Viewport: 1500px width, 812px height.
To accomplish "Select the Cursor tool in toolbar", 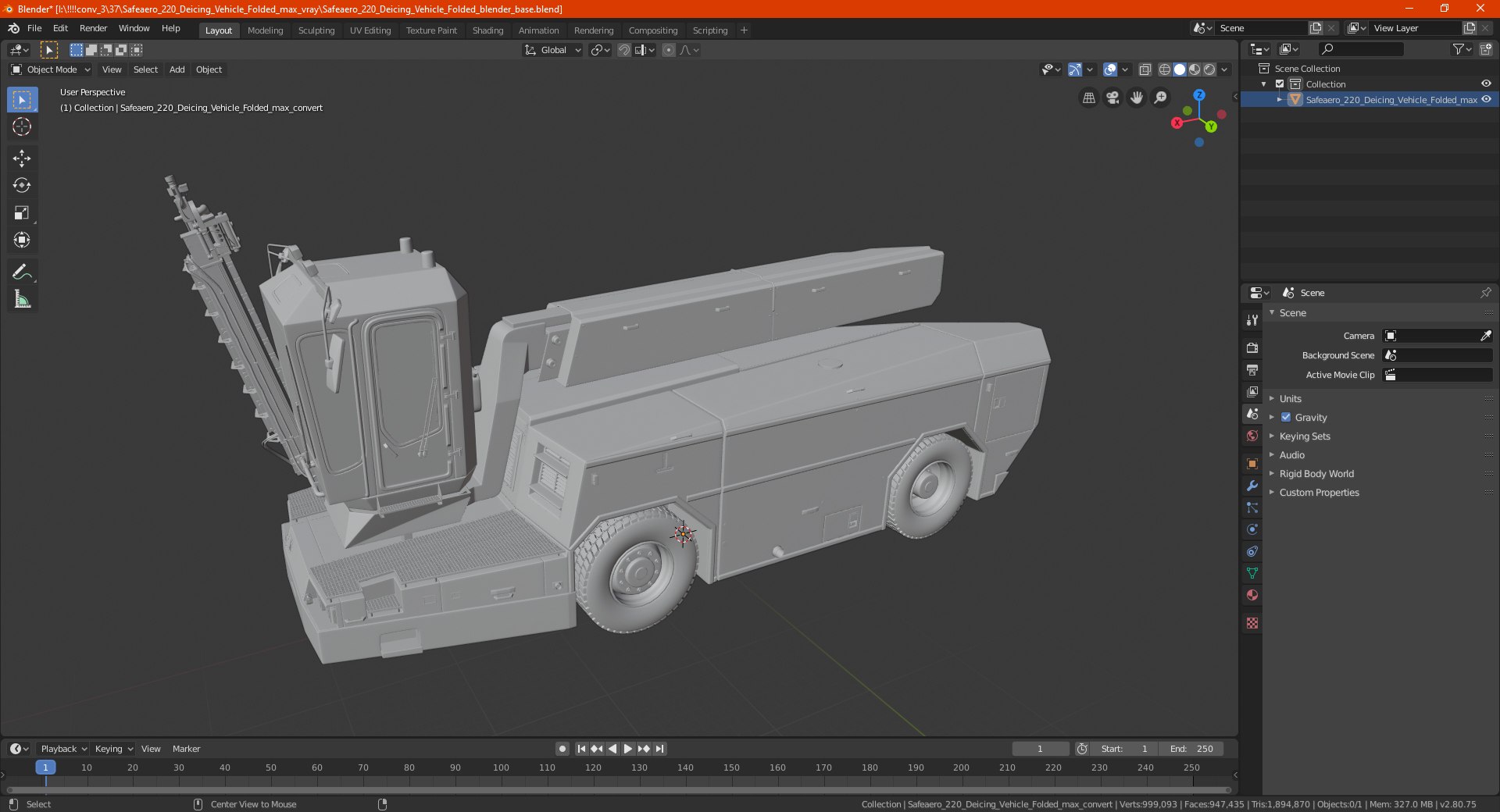I will [22, 126].
